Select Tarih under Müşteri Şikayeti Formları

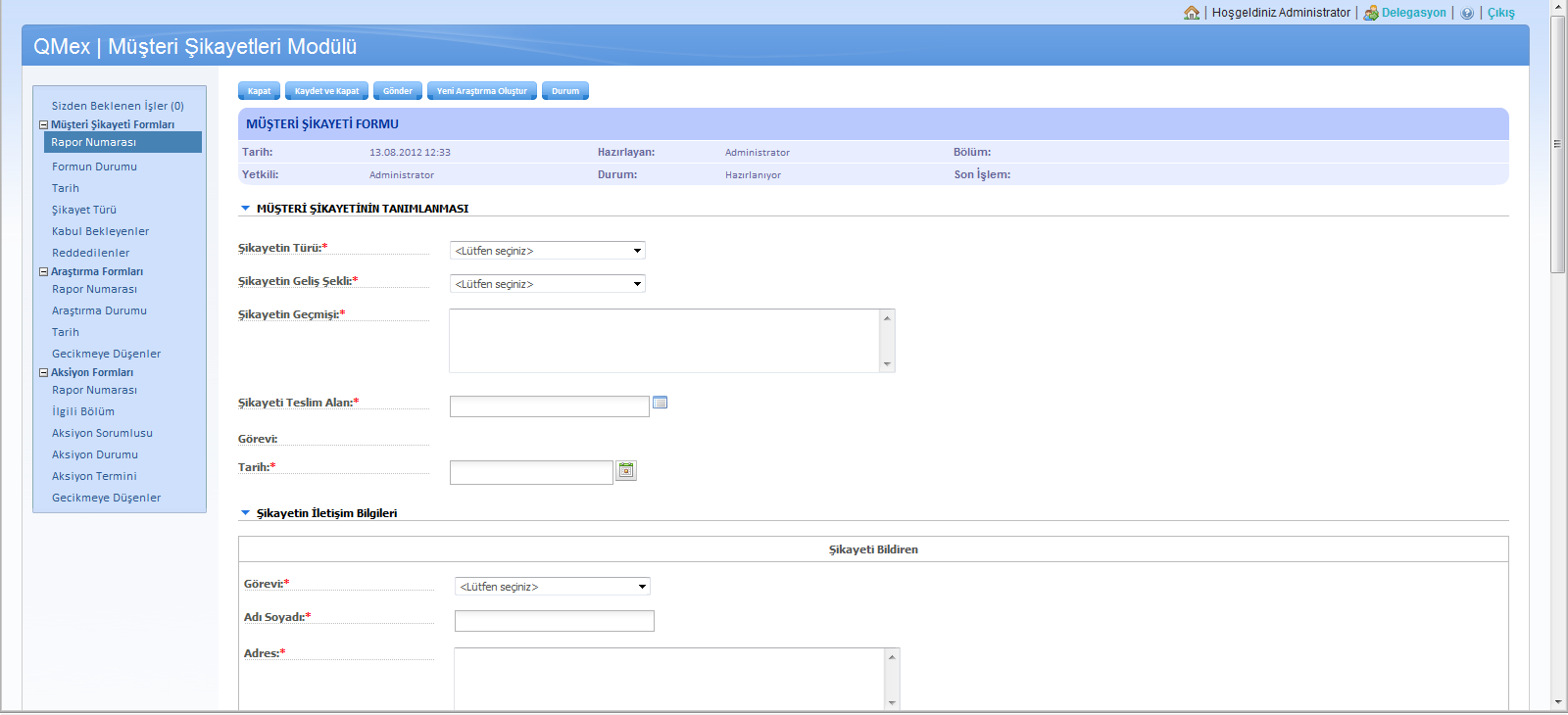[x=66, y=188]
